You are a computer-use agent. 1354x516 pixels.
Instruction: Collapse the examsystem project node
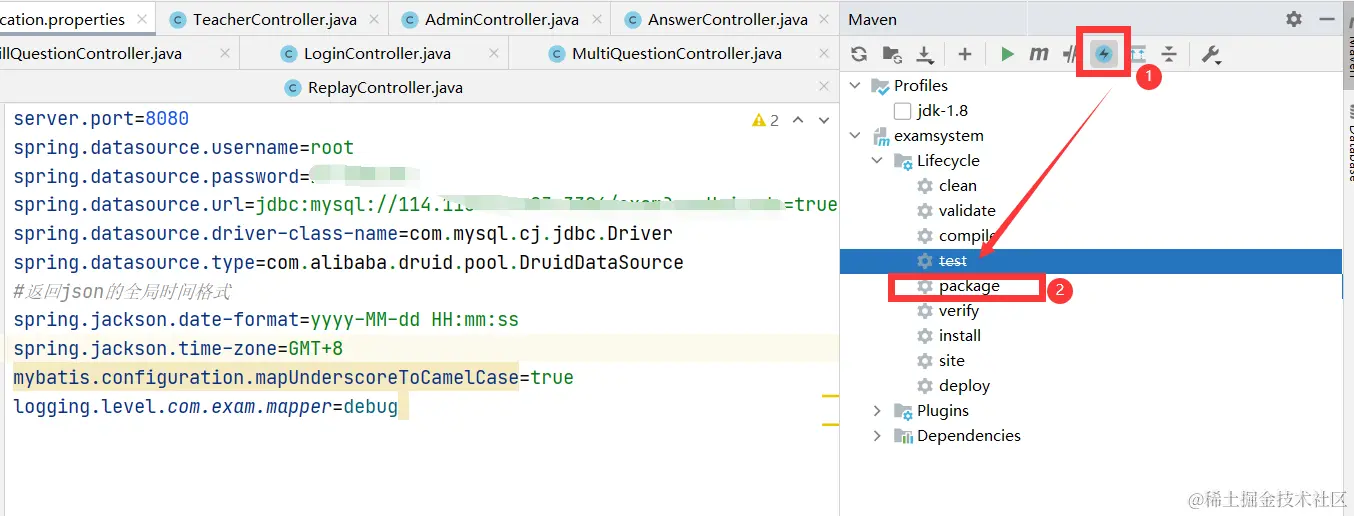click(855, 136)
